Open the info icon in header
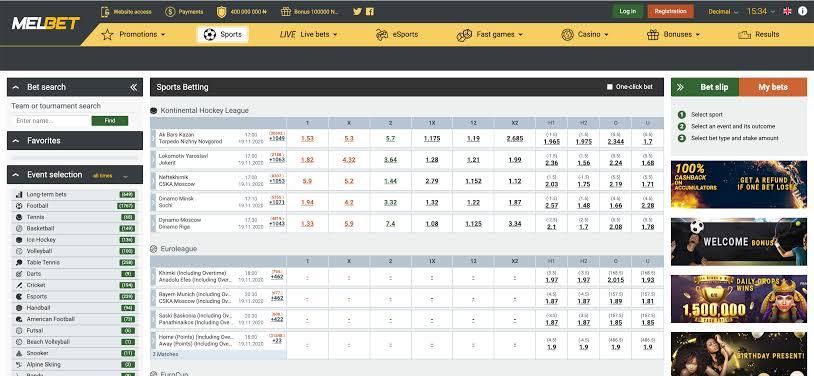The width and height of the screenshot is (814, 376). pos(803,11)
